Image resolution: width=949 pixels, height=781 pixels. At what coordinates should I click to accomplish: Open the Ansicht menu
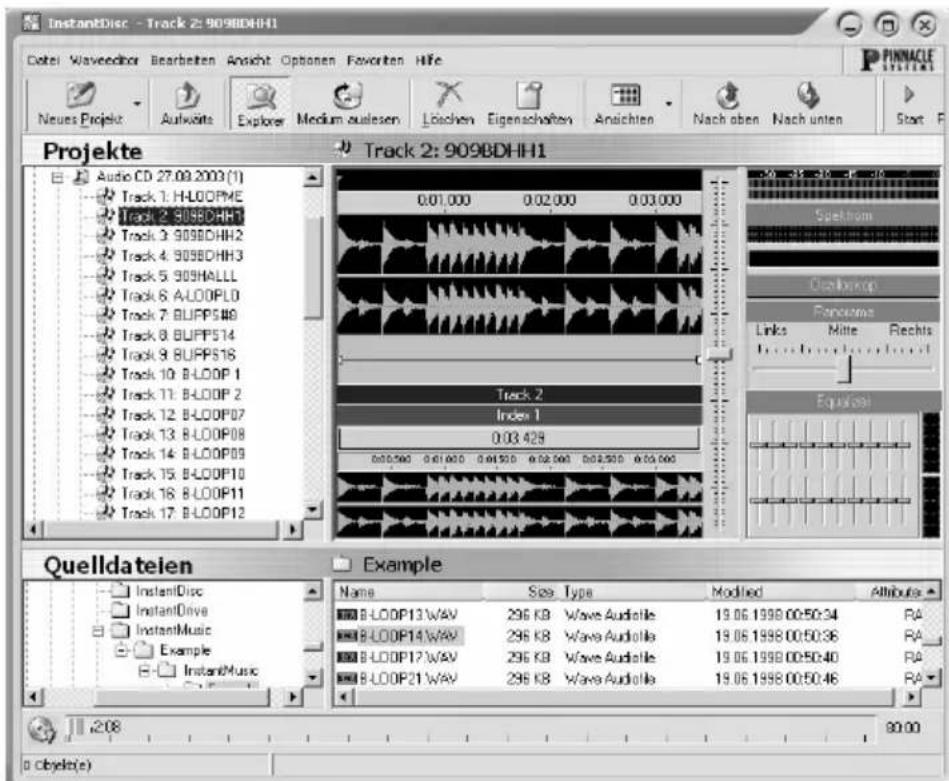tap(248, 61)
